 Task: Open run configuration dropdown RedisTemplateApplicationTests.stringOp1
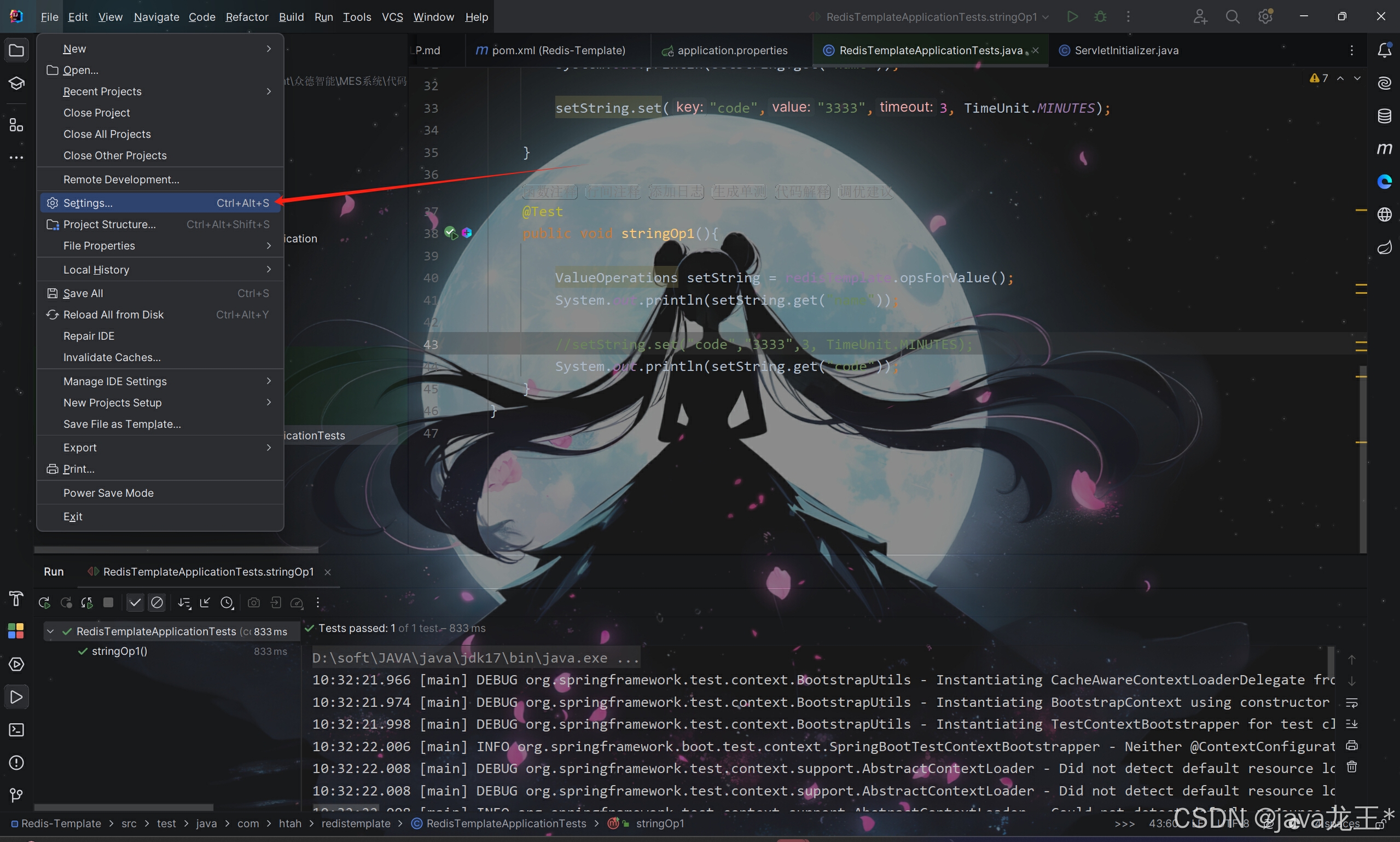931,16
